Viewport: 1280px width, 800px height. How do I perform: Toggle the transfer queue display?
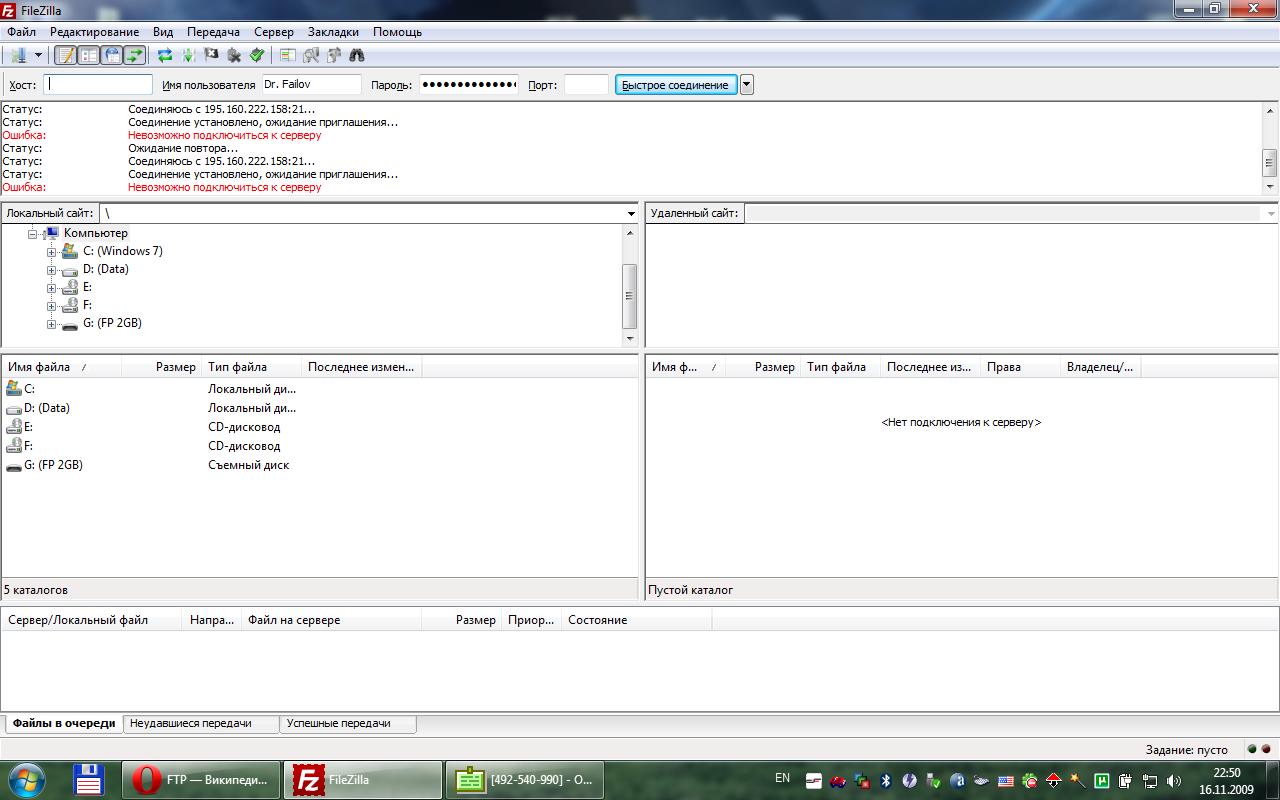tap(135, 56)
